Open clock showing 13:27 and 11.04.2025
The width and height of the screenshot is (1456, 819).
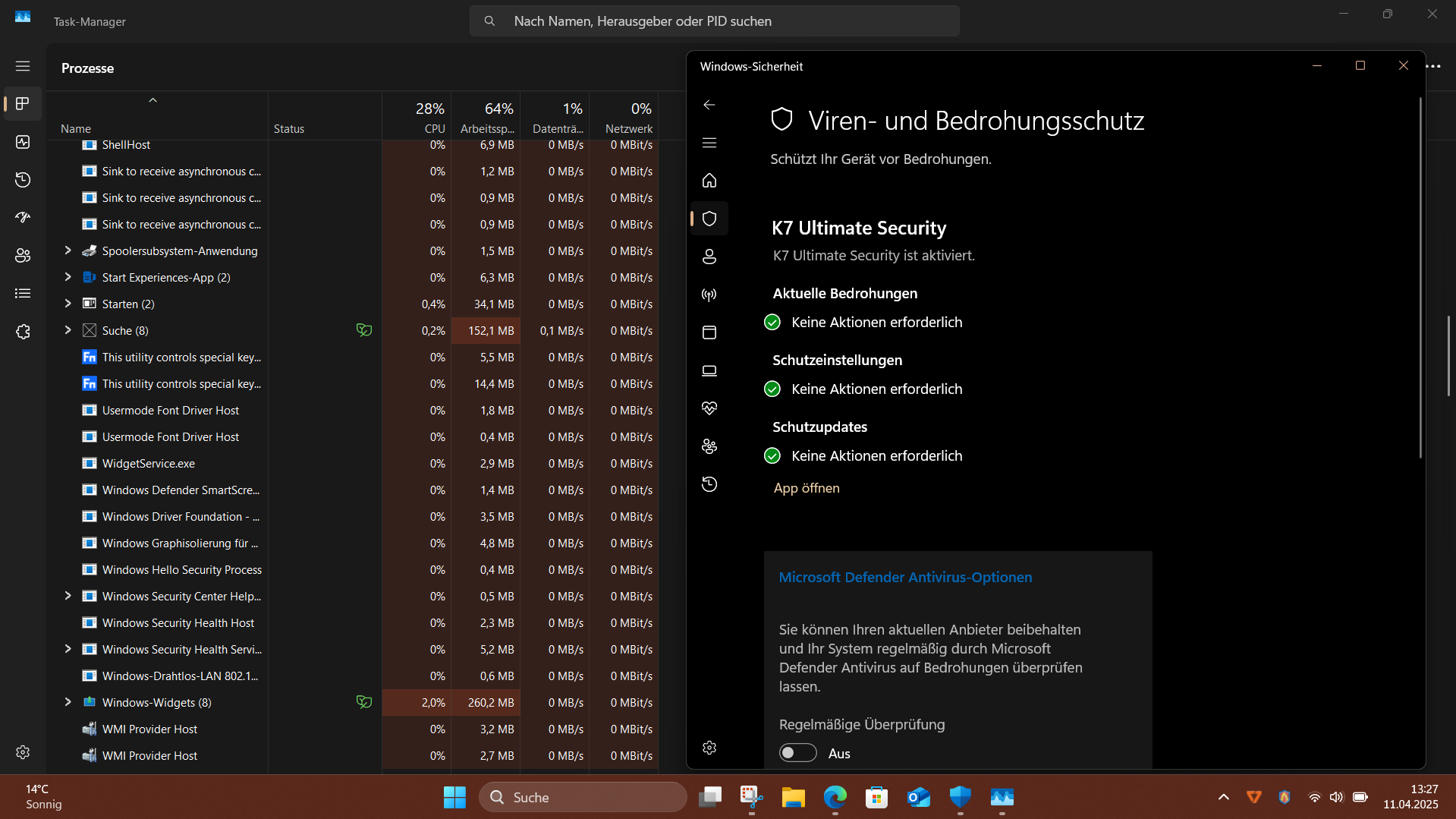[1410, 797]
